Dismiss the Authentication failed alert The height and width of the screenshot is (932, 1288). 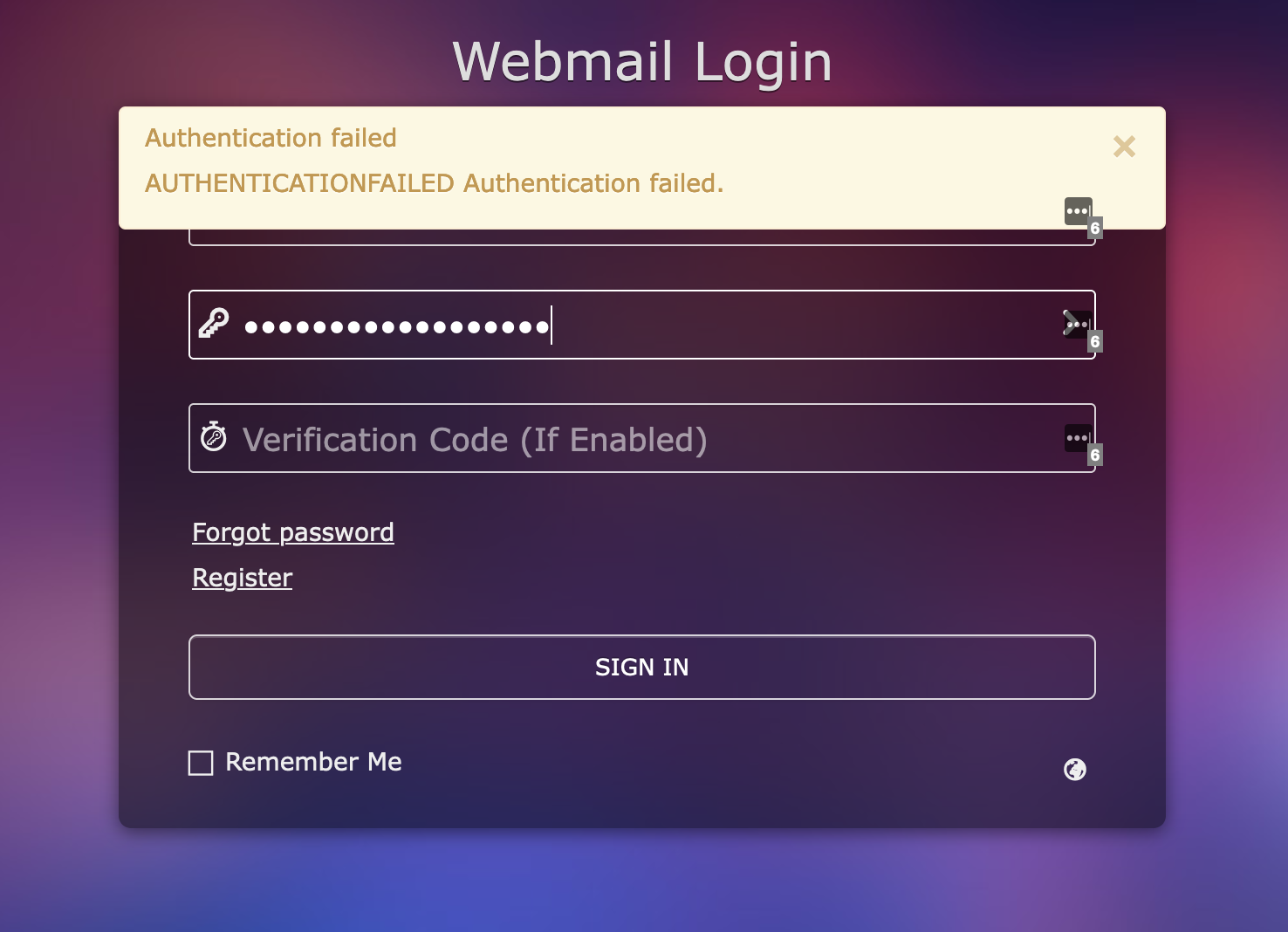point(1124,147)
